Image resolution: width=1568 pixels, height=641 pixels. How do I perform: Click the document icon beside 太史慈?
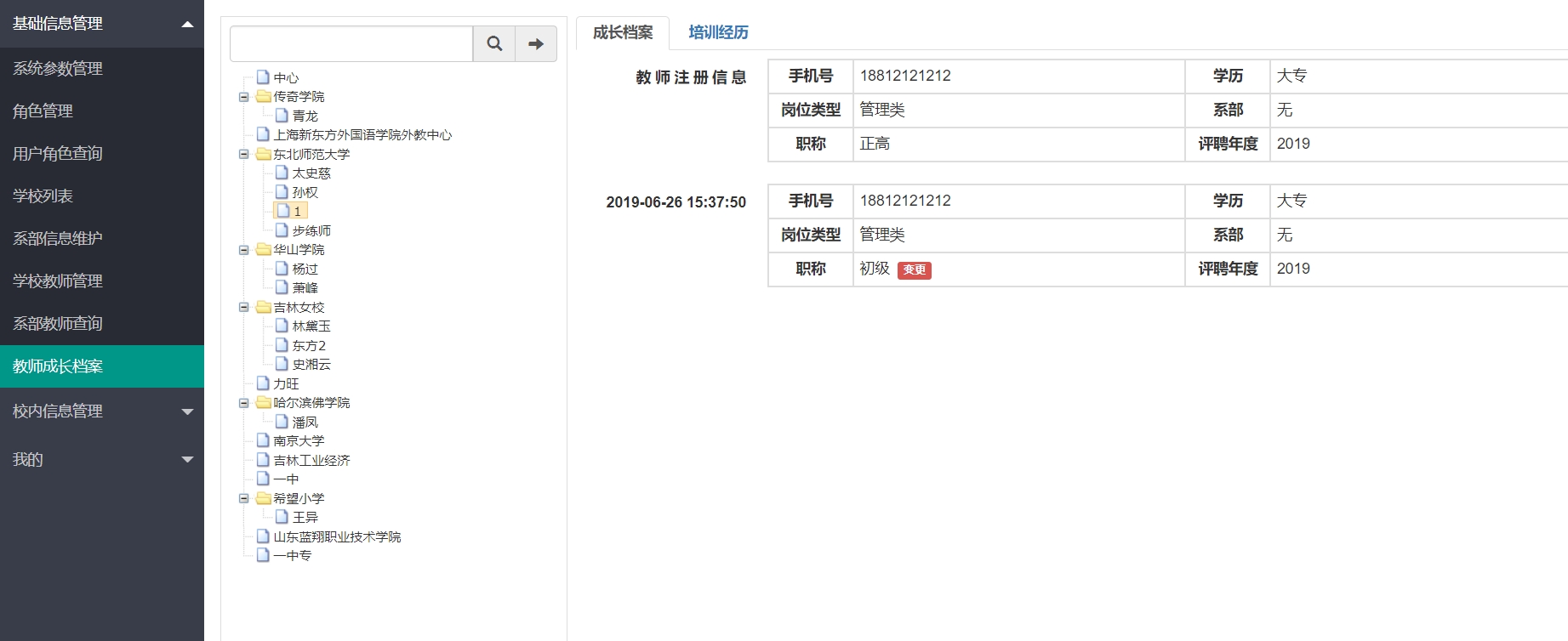click(282, 173)
